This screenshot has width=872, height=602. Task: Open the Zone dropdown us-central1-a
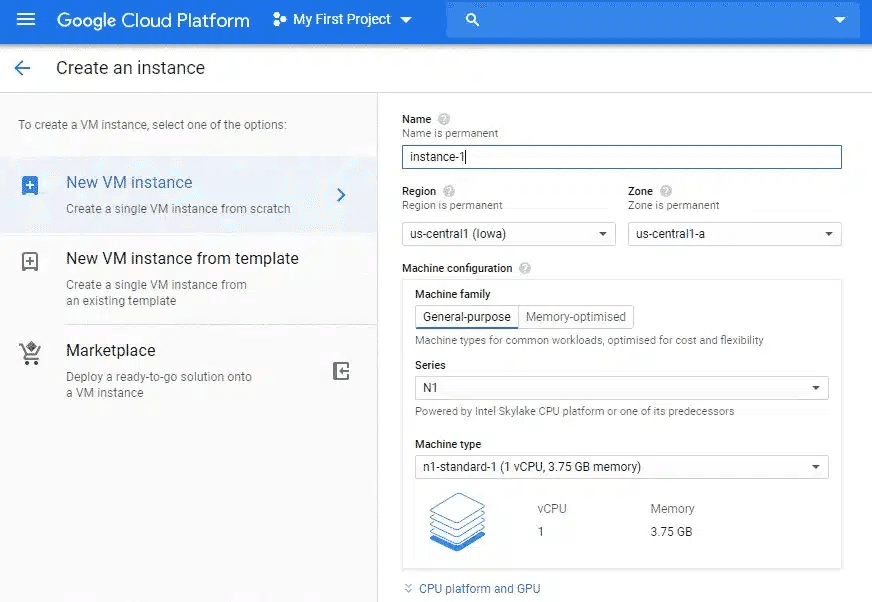(x=734, y=234)
